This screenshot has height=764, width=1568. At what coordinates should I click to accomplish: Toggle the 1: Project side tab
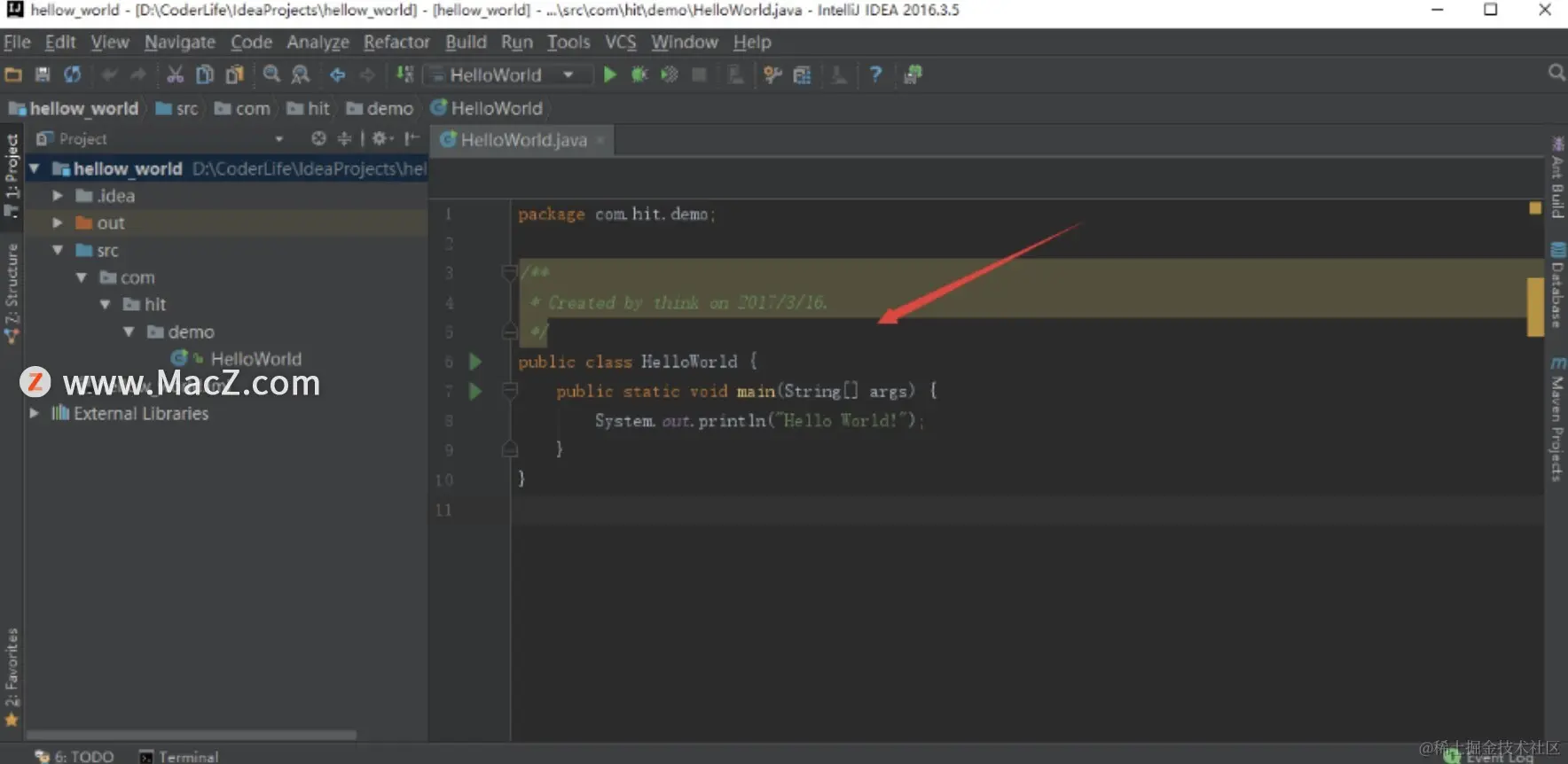[12, 175]
